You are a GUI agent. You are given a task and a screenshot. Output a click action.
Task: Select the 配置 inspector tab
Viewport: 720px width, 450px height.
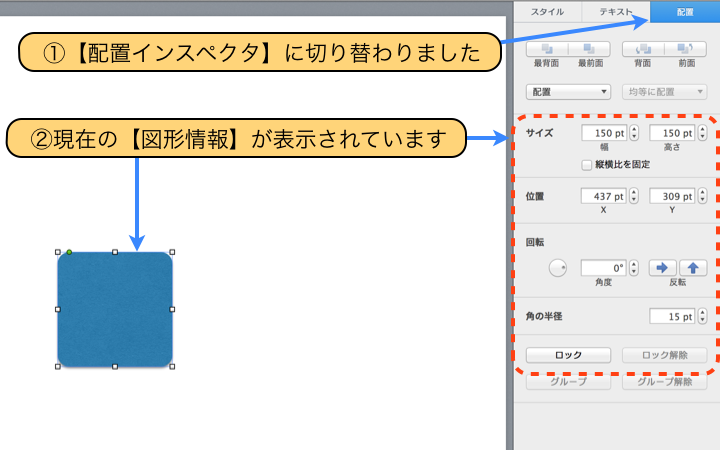[x=684, y=12]
